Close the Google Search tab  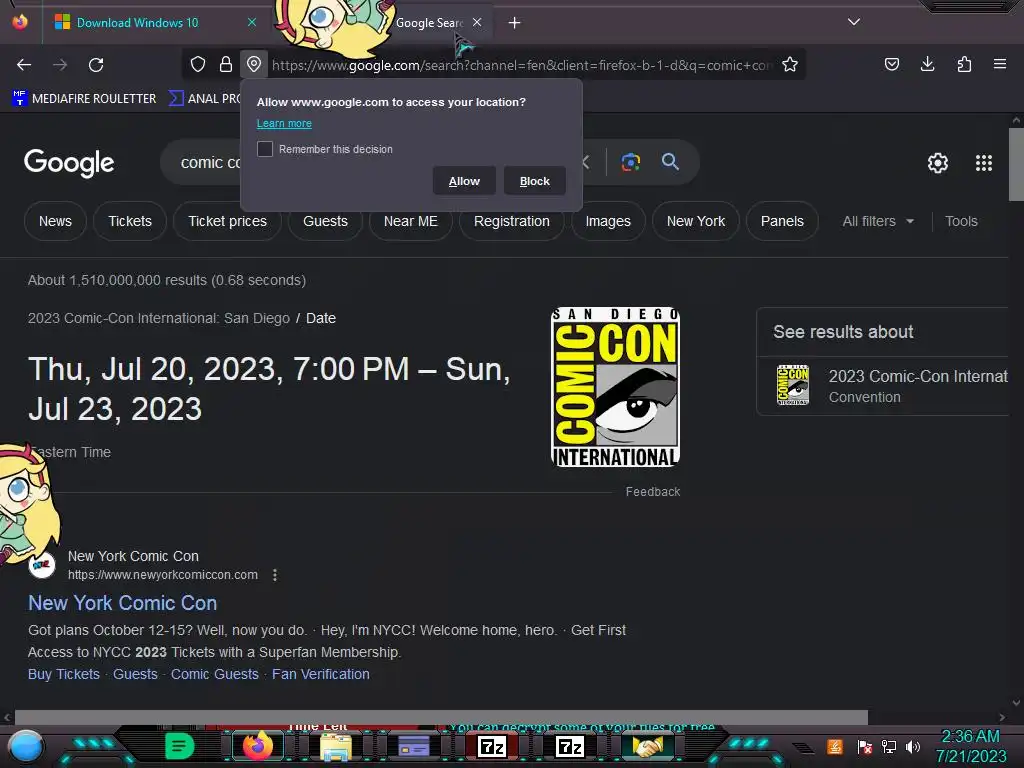pos(477,22)
